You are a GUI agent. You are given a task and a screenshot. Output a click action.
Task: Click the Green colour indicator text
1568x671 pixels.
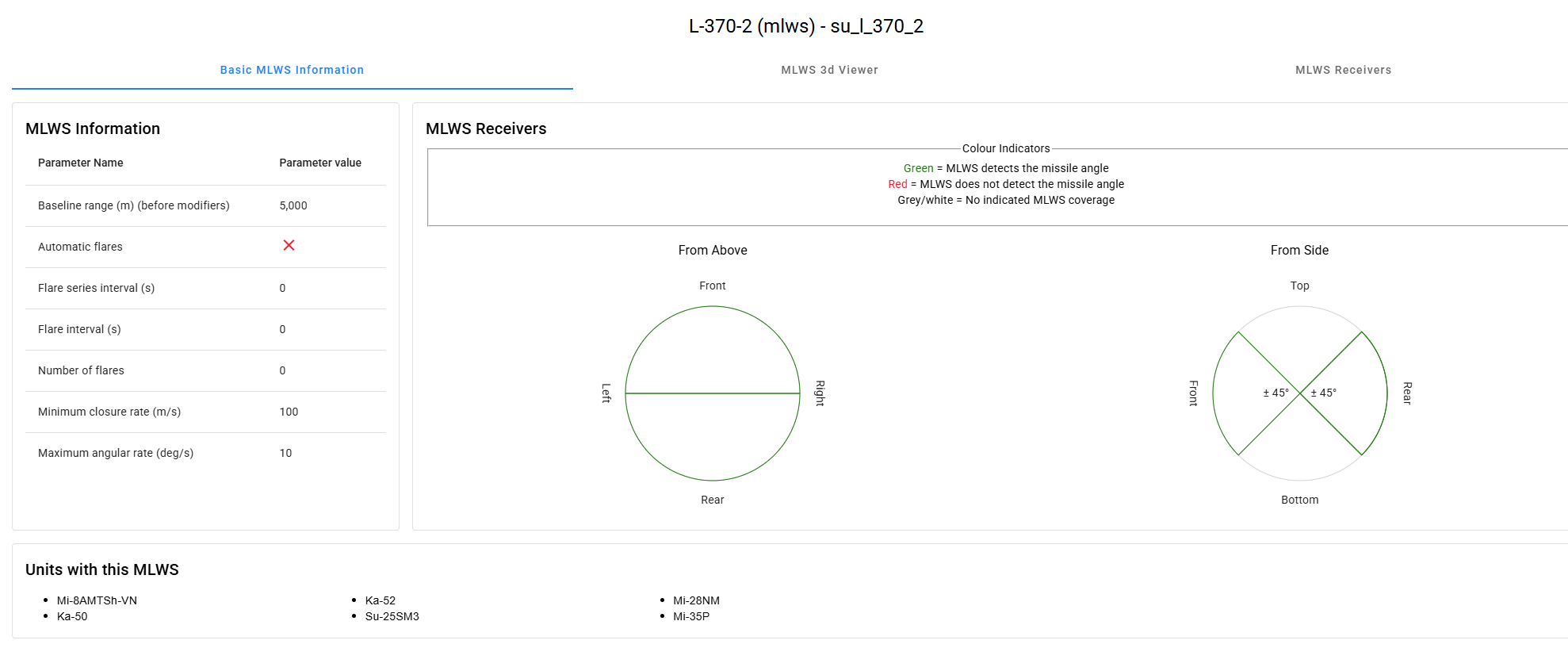click(x=918, y=168)
